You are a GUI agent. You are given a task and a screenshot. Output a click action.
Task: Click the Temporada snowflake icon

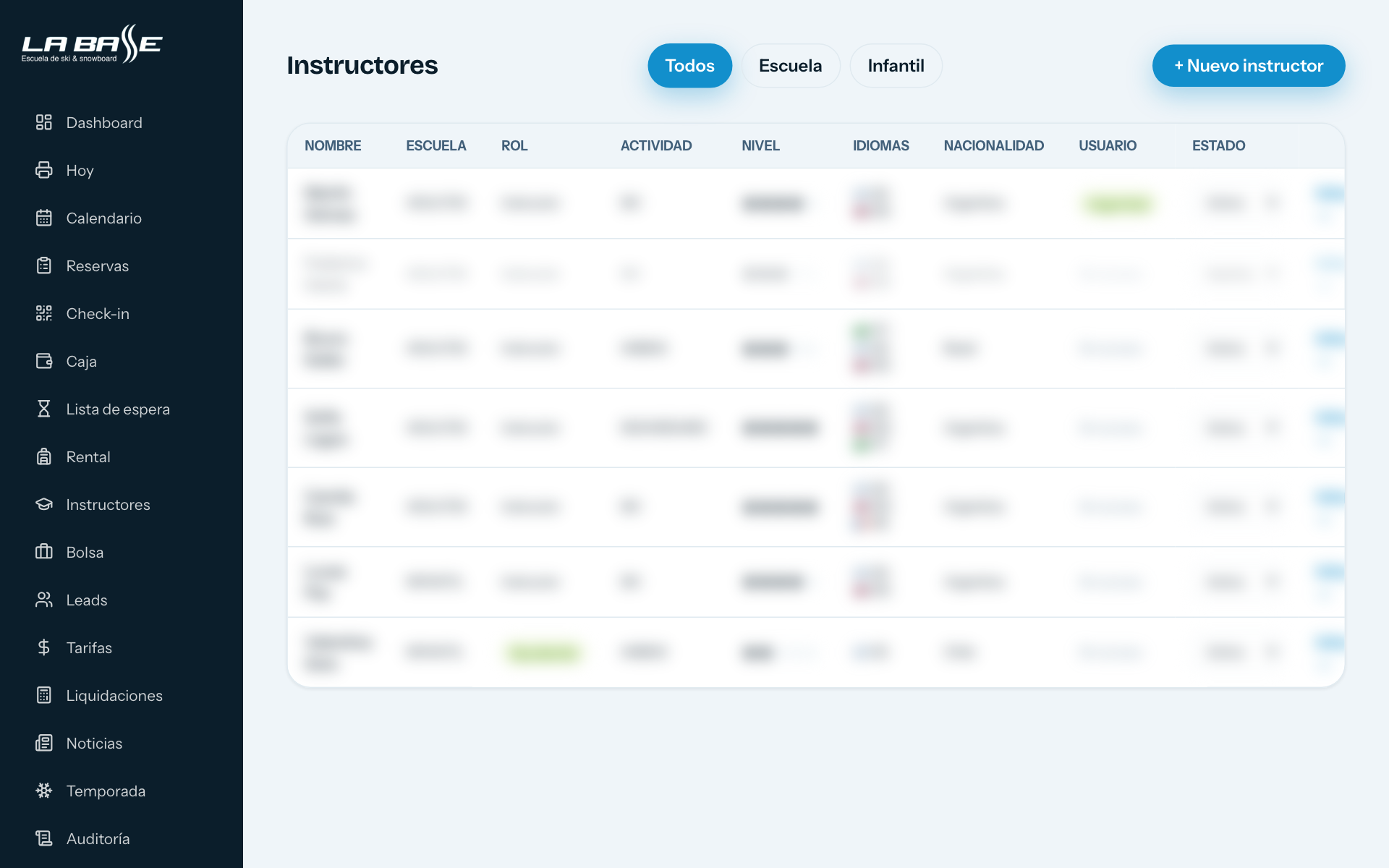[44, 791]
